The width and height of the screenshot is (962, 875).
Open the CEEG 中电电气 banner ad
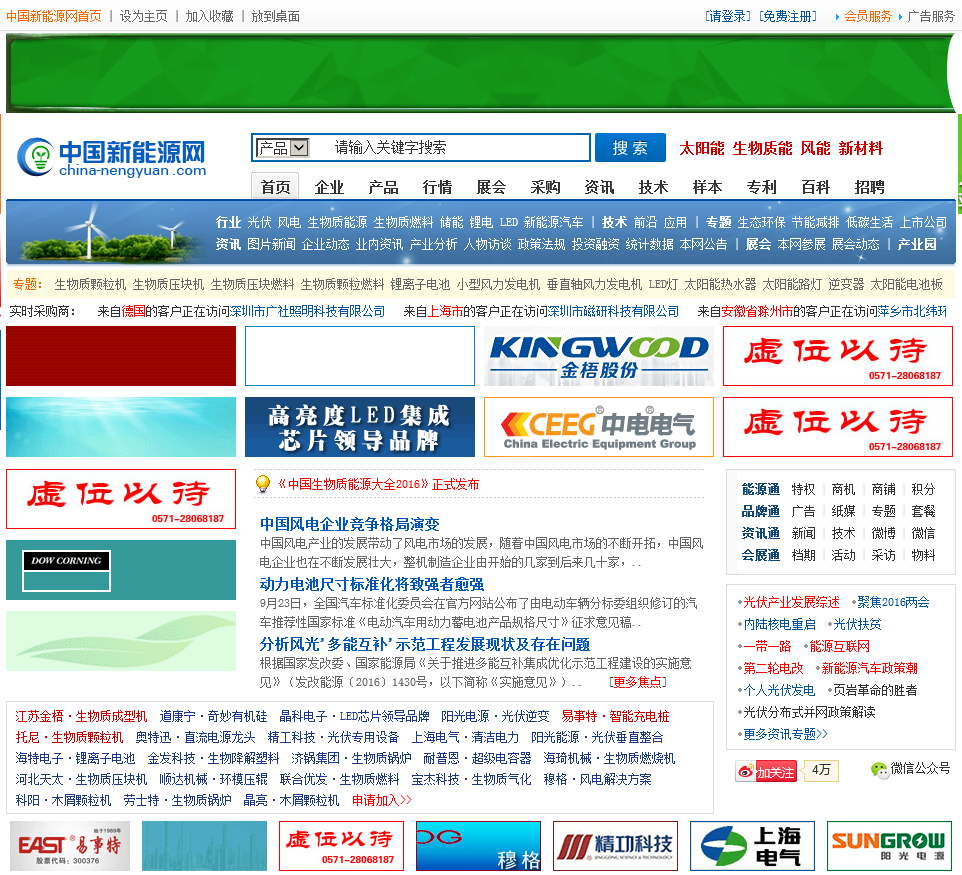599,427
